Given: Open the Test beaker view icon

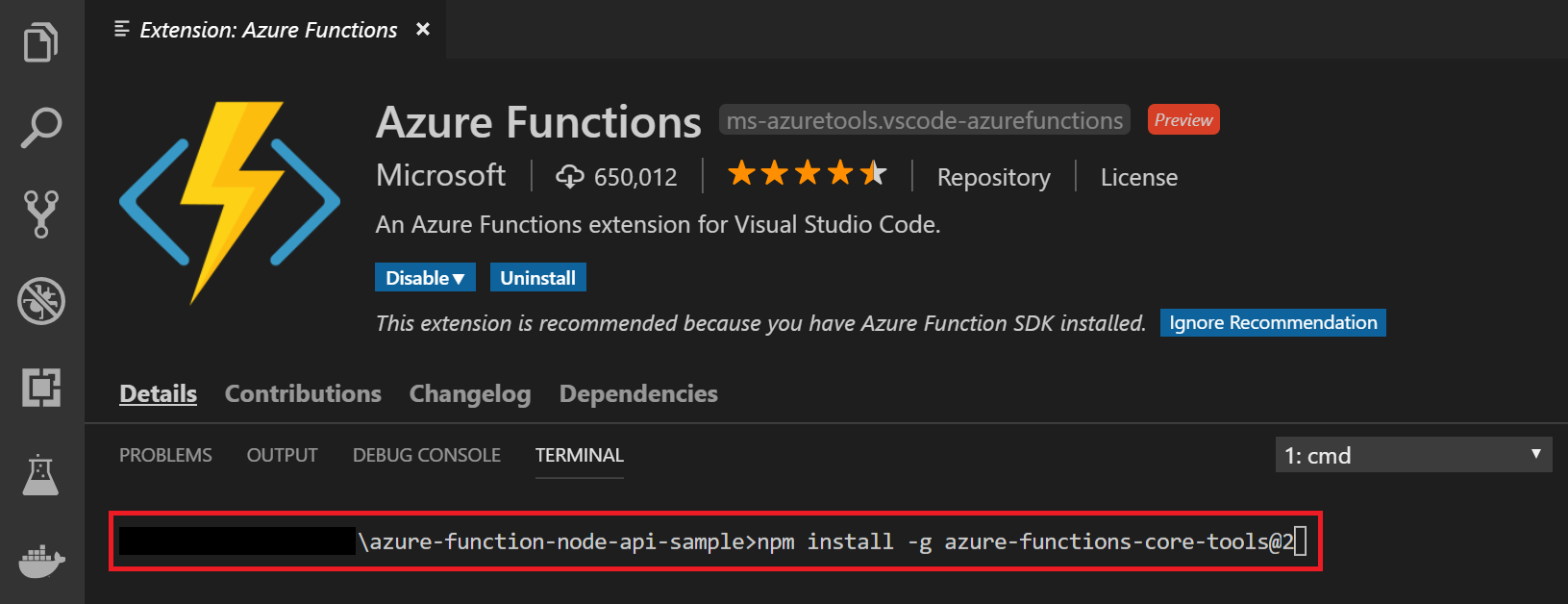Looking at the screenshot, I should tap(40, 475).
